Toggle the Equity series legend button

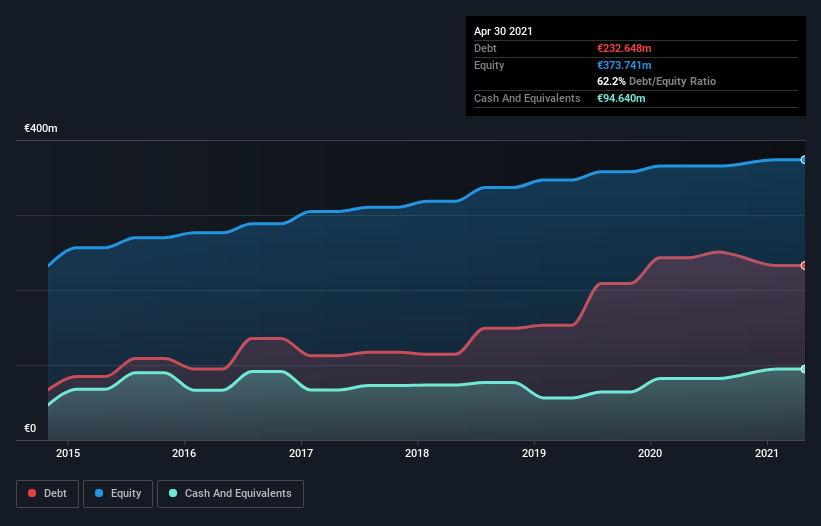coord(118,494)
